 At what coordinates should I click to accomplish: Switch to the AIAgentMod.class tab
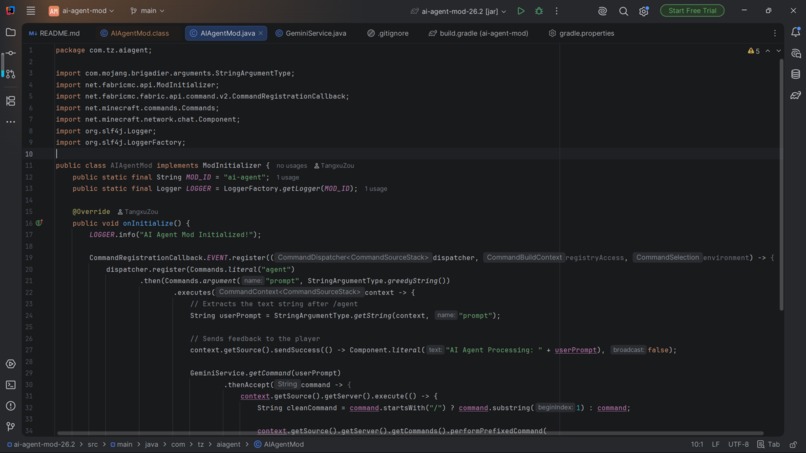pos(135,33)
